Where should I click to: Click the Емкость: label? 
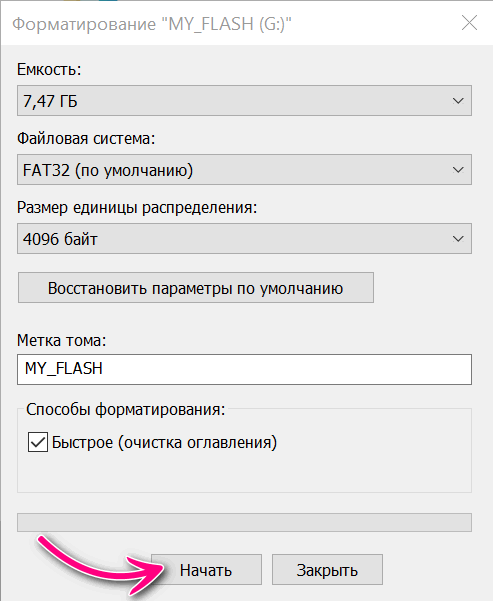(49, 69)
